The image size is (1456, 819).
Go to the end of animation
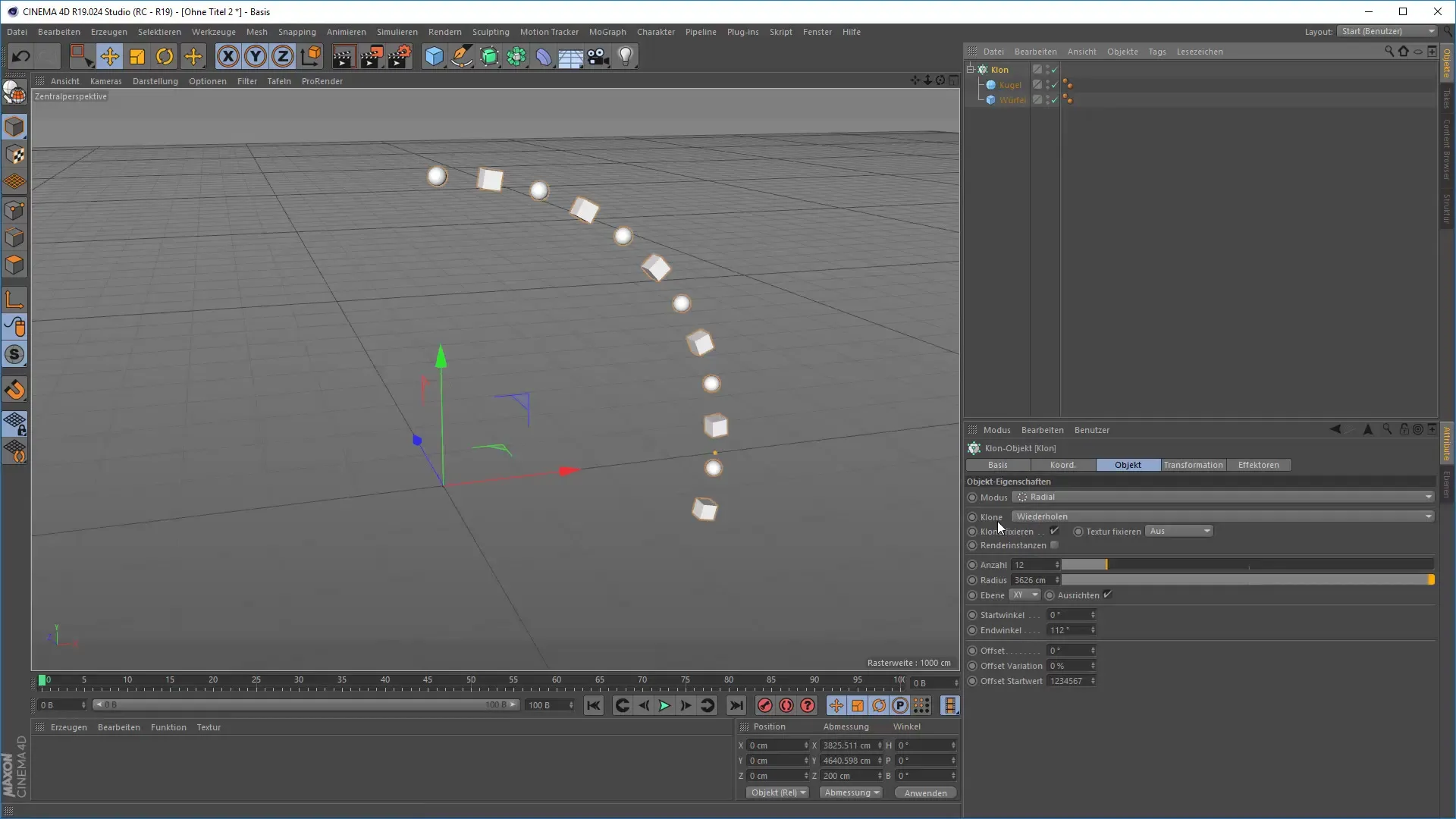point(736,705)
